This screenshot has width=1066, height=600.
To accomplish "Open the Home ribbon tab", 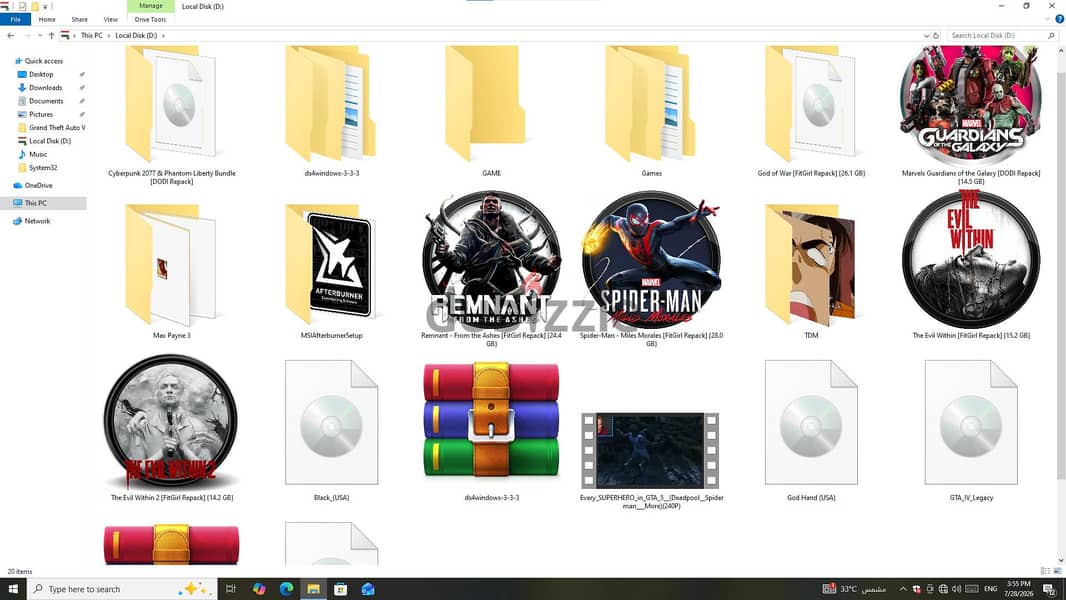I will click(x=47, y=20).
